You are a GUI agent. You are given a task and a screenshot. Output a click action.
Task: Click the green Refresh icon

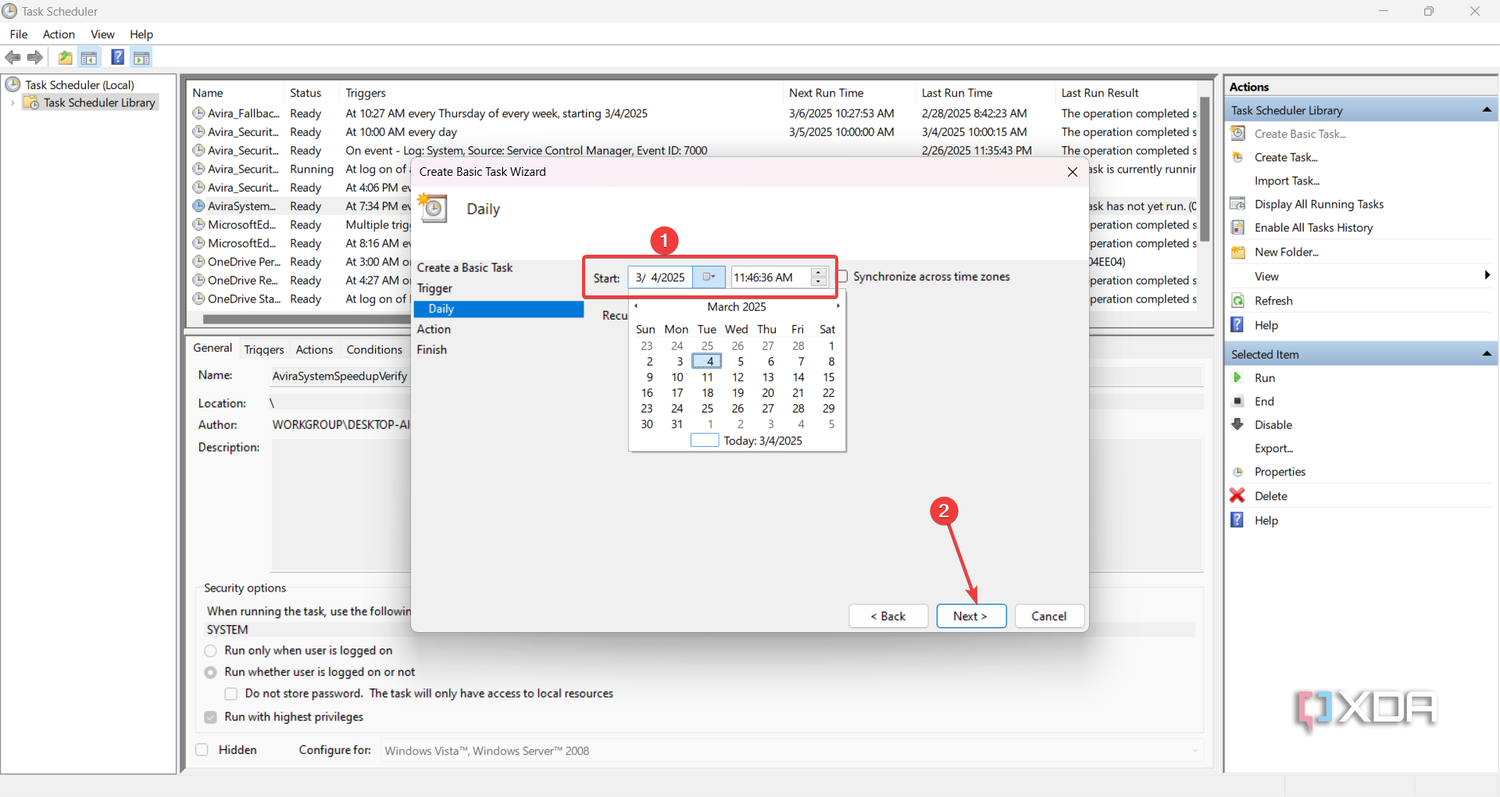click(1238, 300)
